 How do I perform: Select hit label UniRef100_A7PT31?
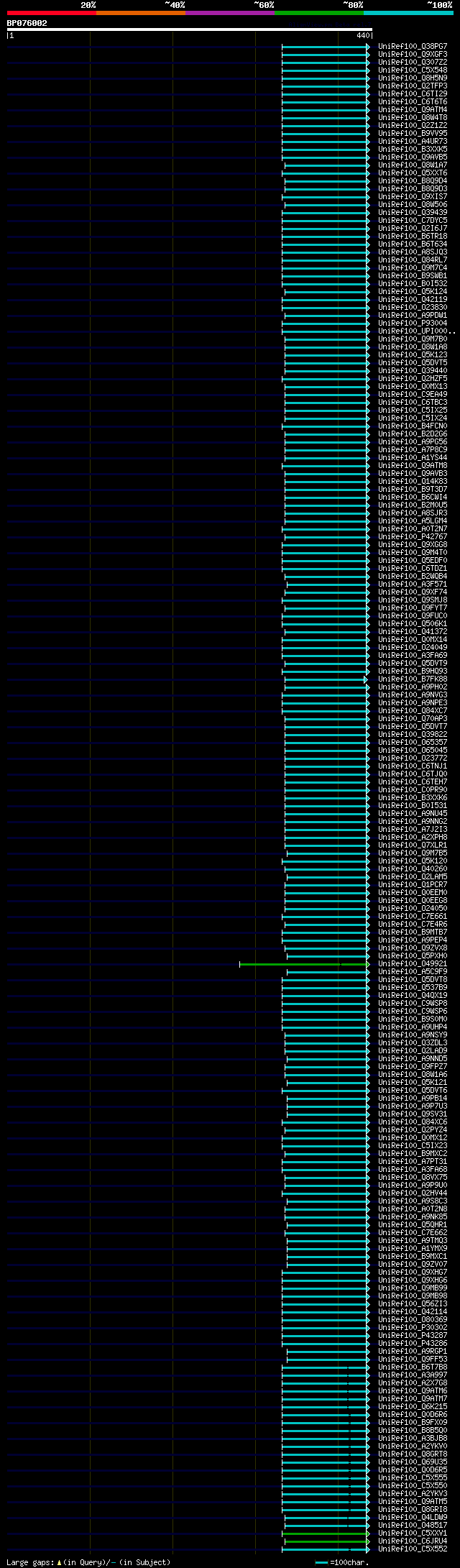413,1162
